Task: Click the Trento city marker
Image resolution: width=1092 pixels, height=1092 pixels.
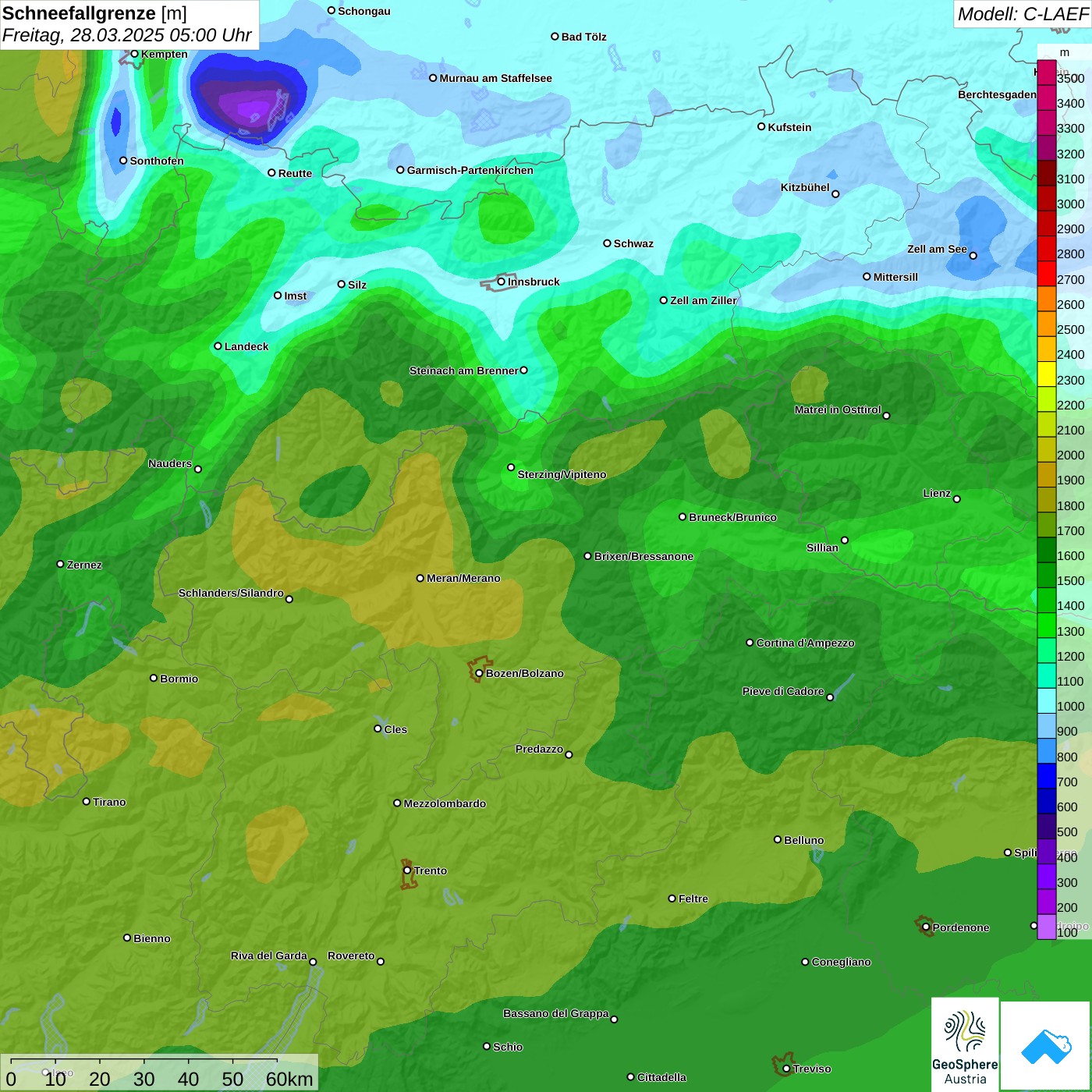Action: click(x=407, y=870)
